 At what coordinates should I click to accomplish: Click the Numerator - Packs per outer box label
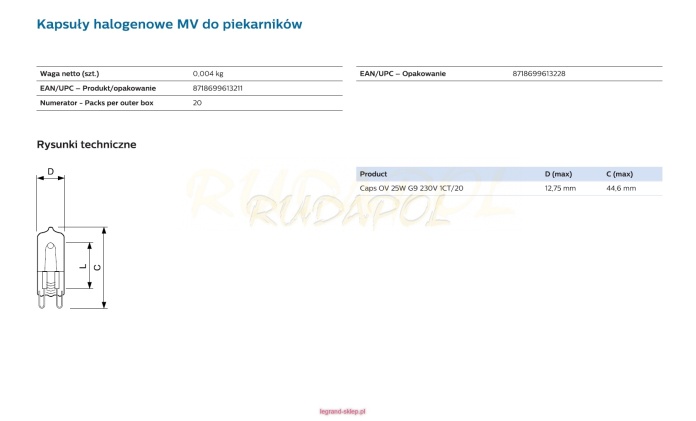click(x=97, y=102)
